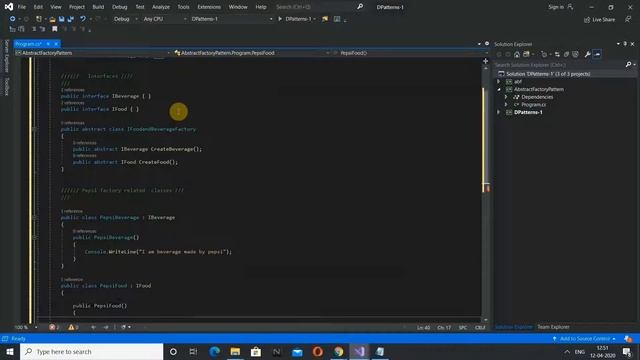Click the Navigate Backward toolbar icon
This screenshot has width=640, height=360.
pyautogui.click(x=13, y=19)
